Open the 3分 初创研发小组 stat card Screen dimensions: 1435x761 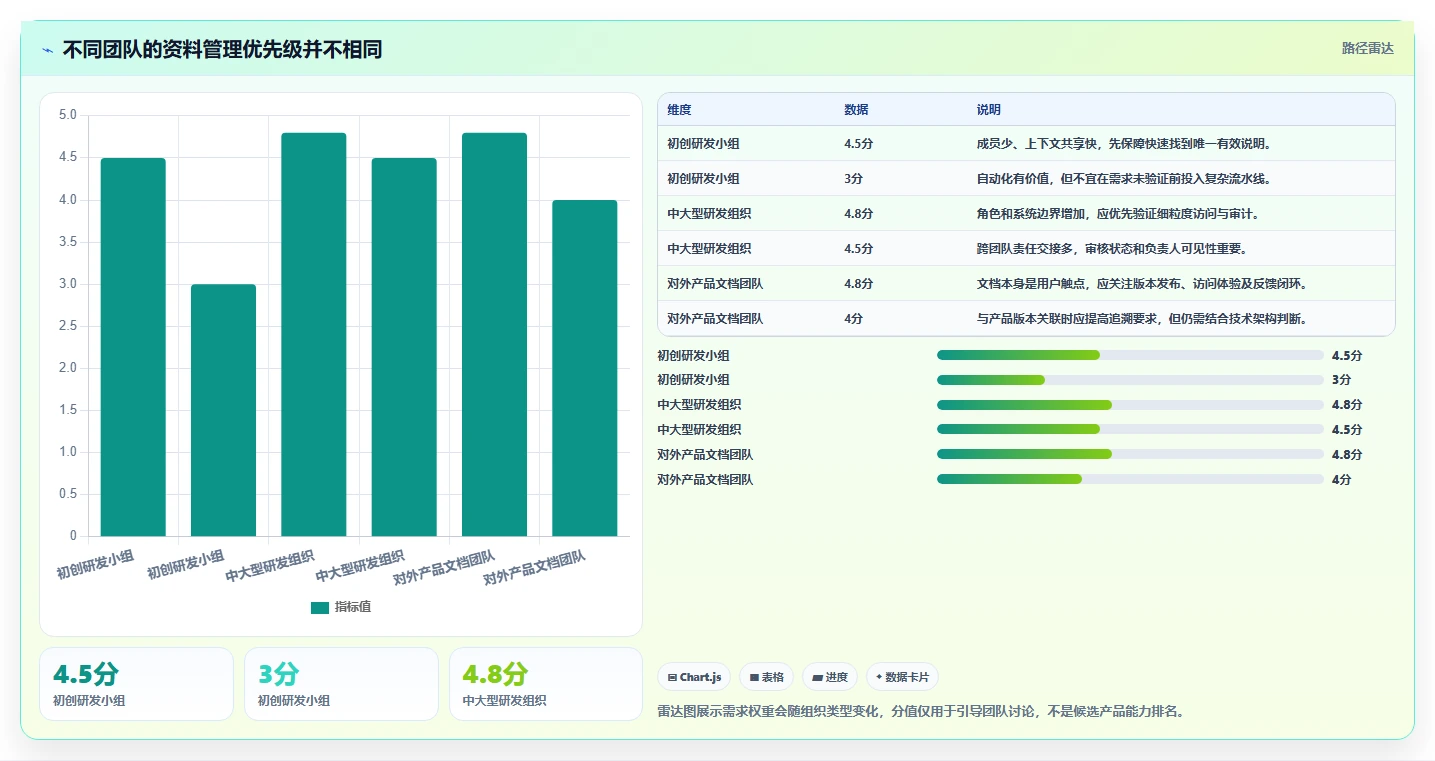[x=341, y=684]
